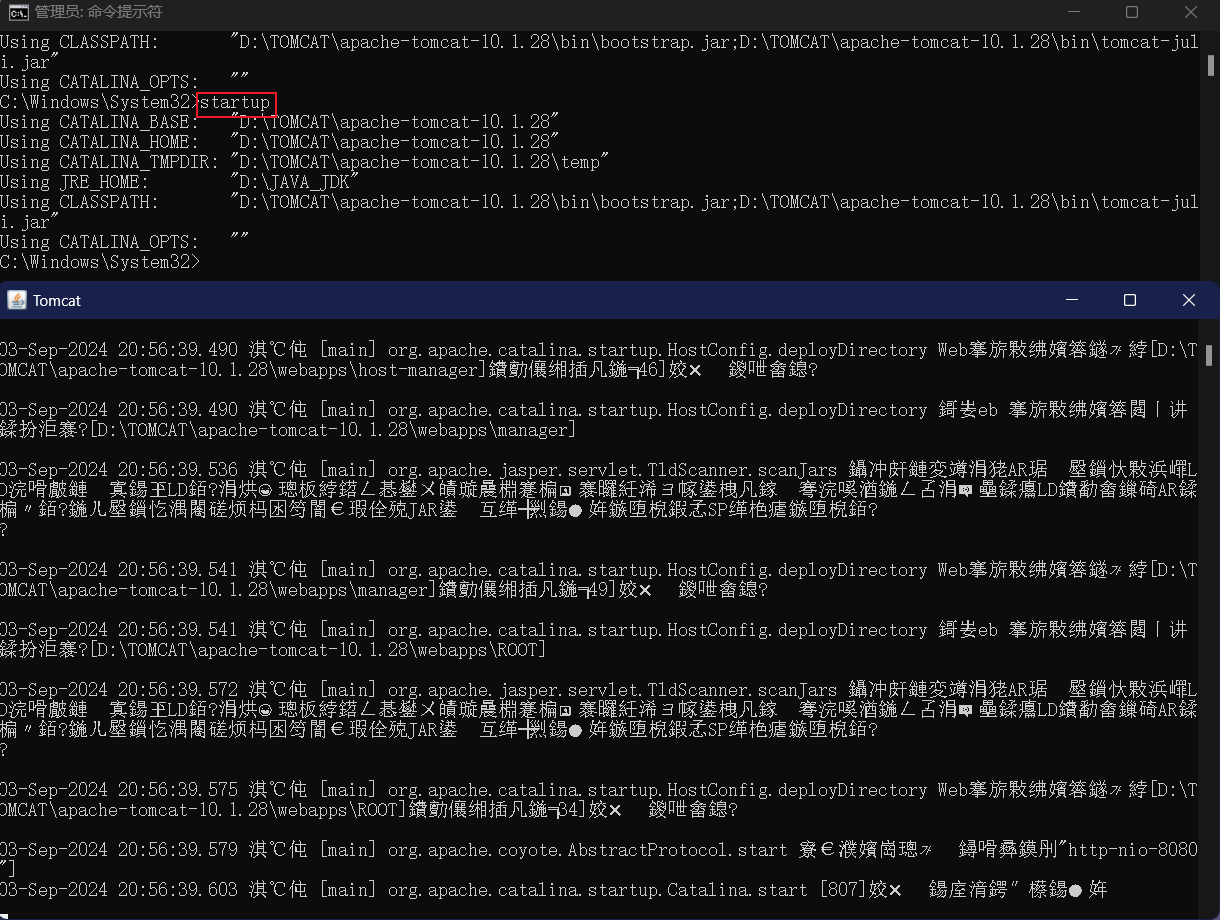
Task: Click the Tomcat window title text
Action: tap(57, 300)
